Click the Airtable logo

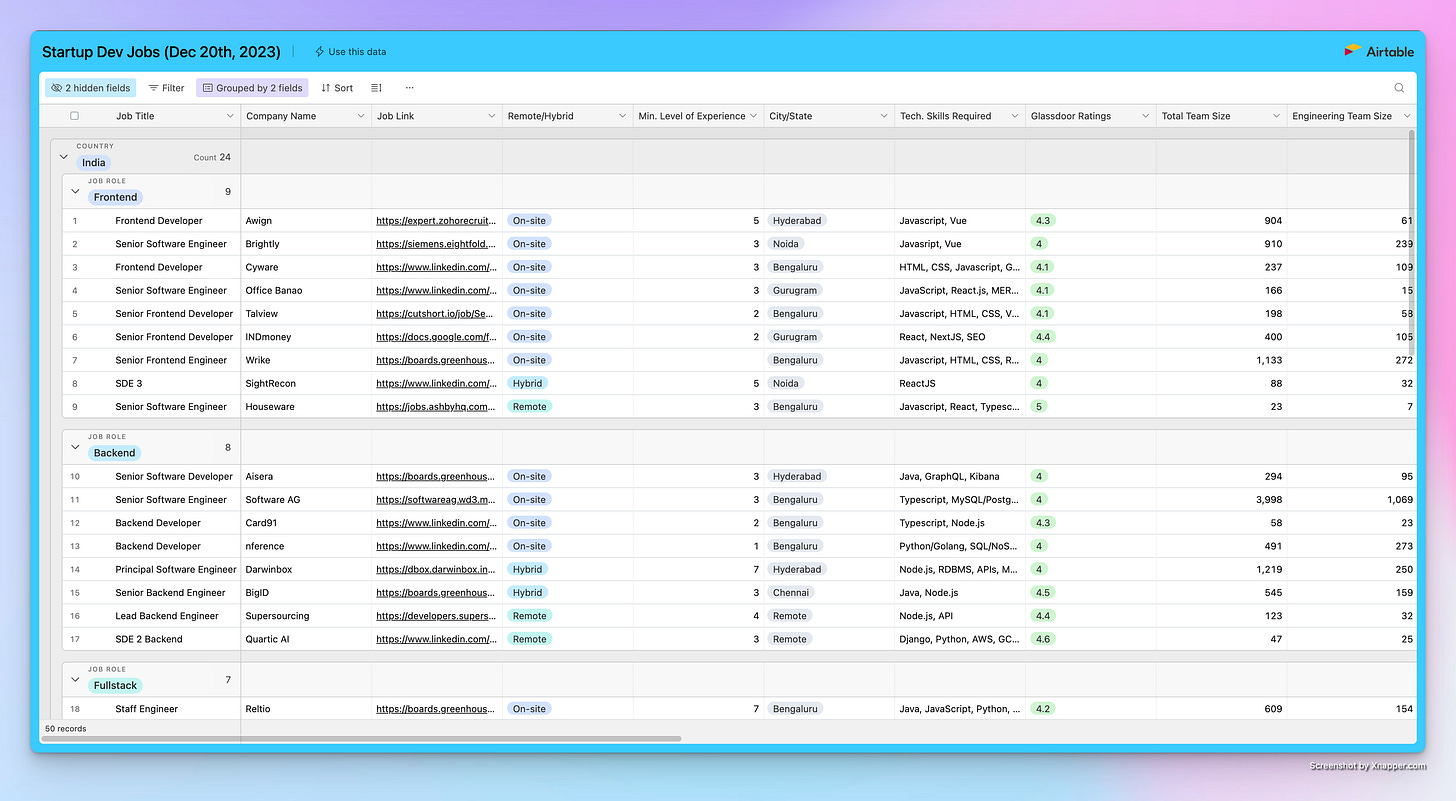[1380, 51]
